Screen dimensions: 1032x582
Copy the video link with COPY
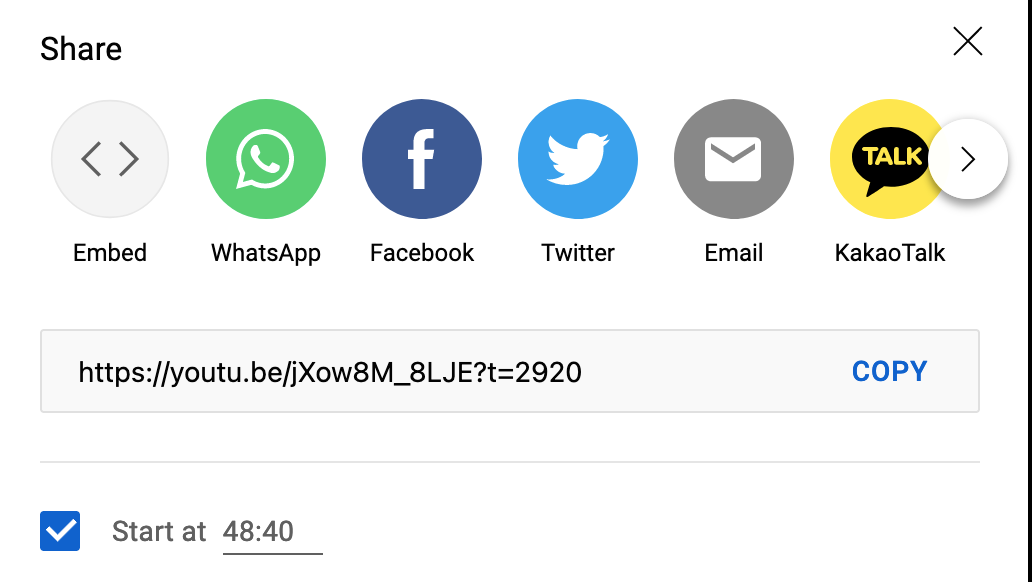pos(889,371)
